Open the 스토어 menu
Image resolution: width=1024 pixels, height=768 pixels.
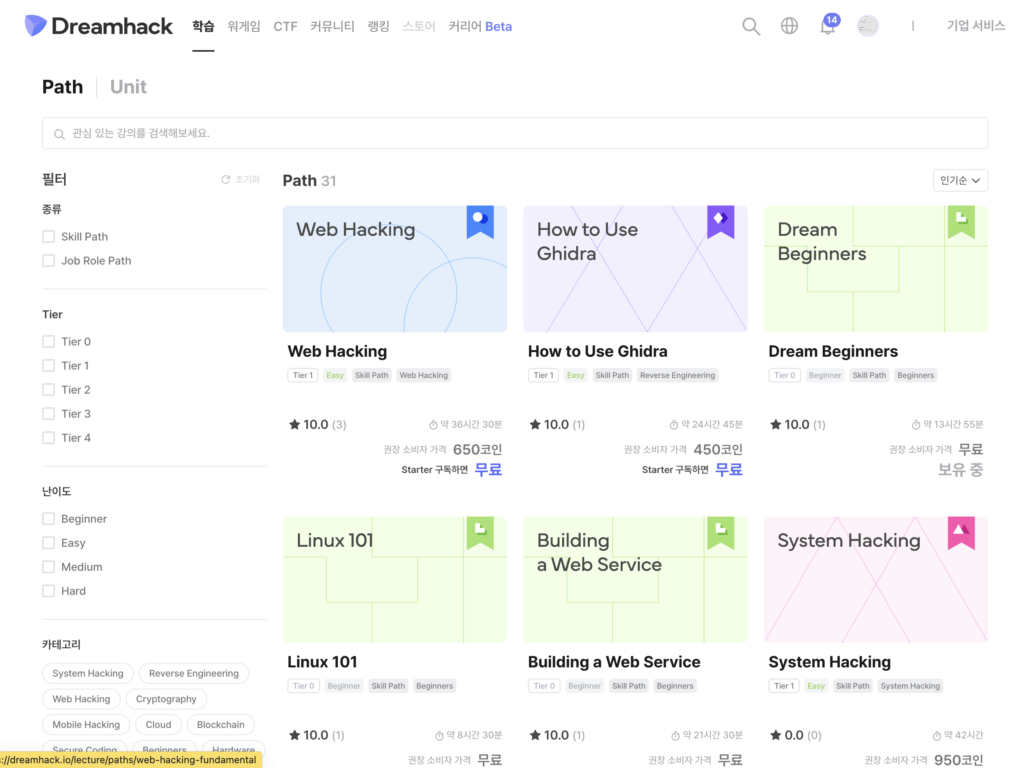[x=419, y=26]
